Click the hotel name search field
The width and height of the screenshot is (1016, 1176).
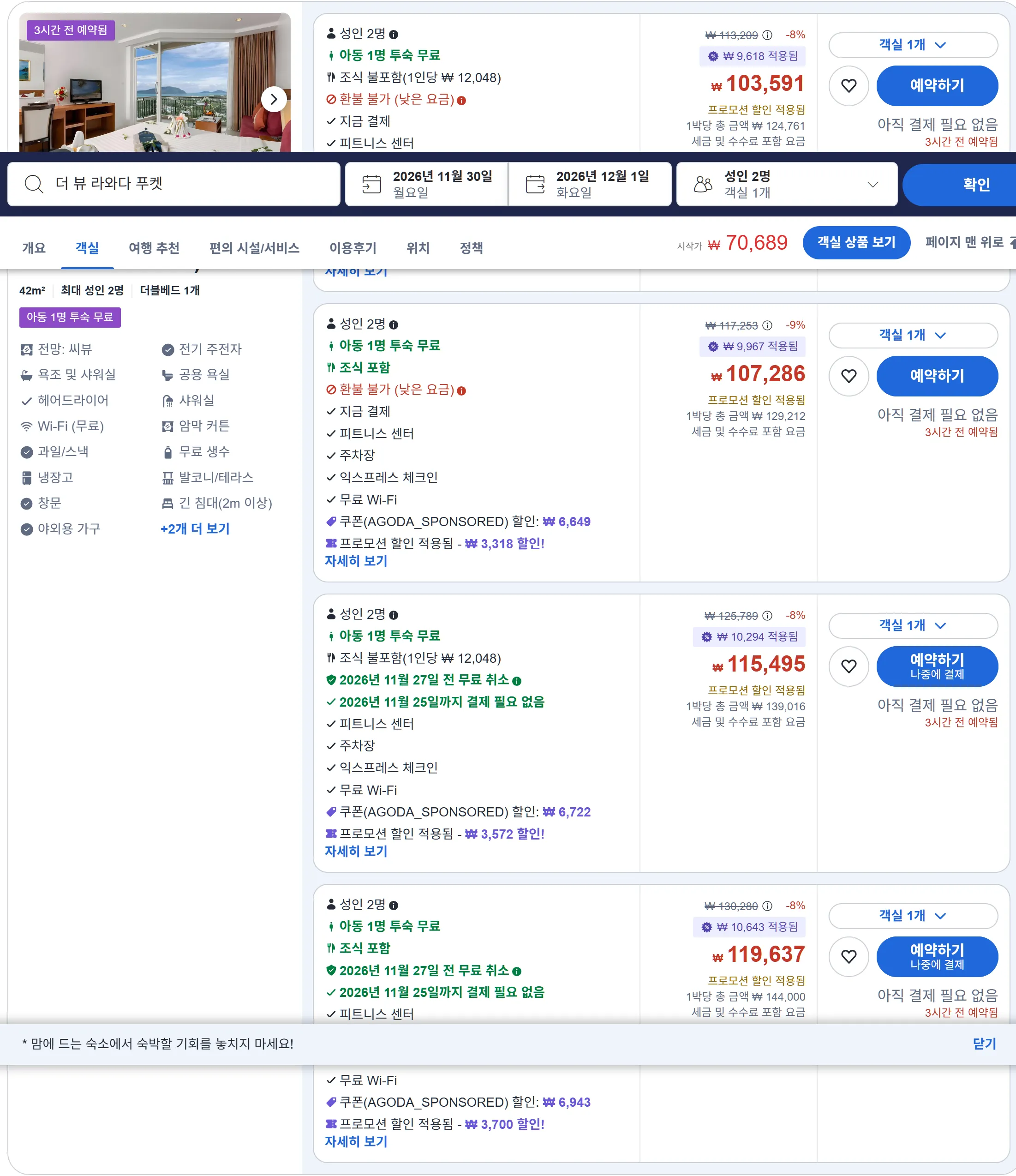pos(173,184)
